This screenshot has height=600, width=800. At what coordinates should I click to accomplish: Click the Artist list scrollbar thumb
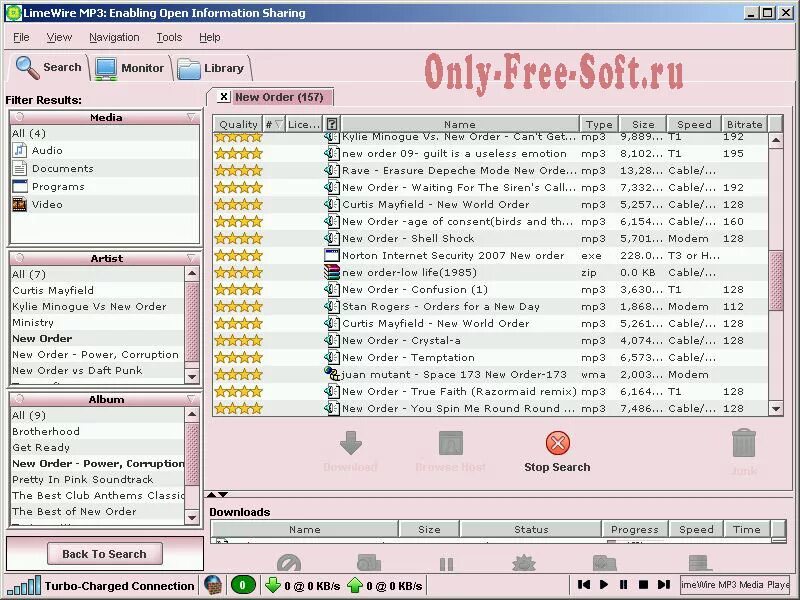tap(192, 321)
